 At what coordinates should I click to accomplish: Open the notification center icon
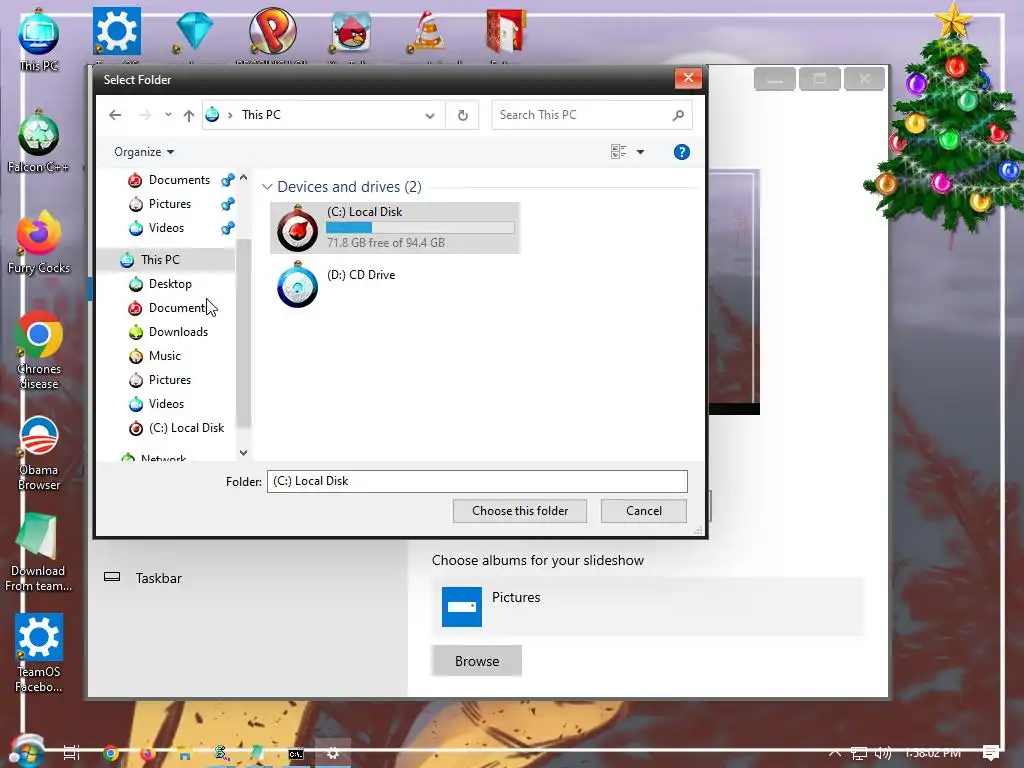click(x=990, y=753)
